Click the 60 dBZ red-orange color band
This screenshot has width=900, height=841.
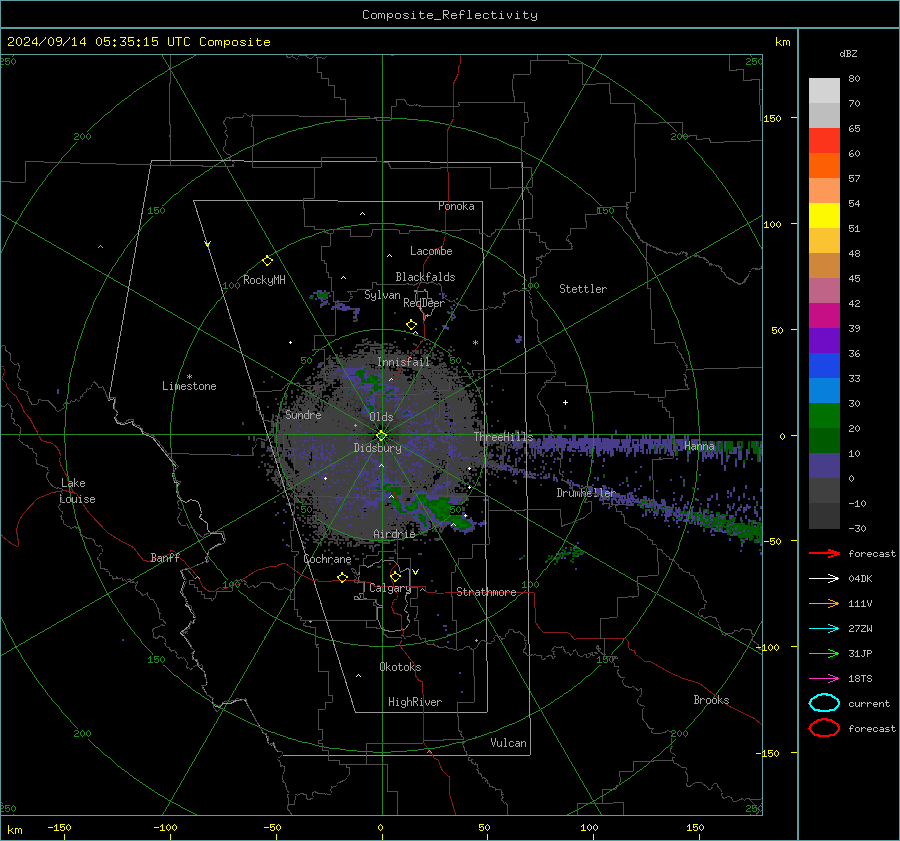pyautogui.click(x=824, y=141)
